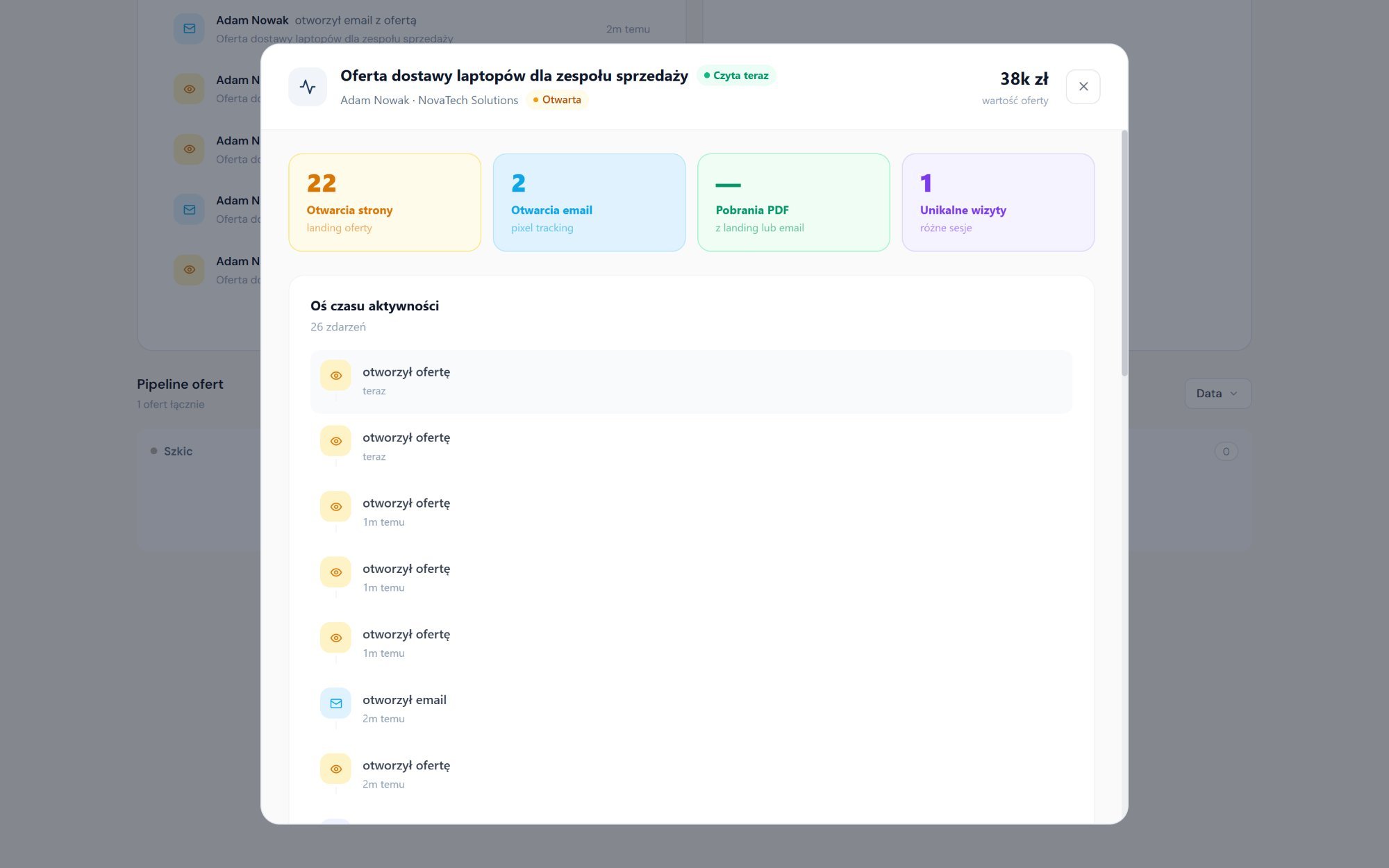
Task: Click eye icon of second timeline event
Action: (335, 441)
